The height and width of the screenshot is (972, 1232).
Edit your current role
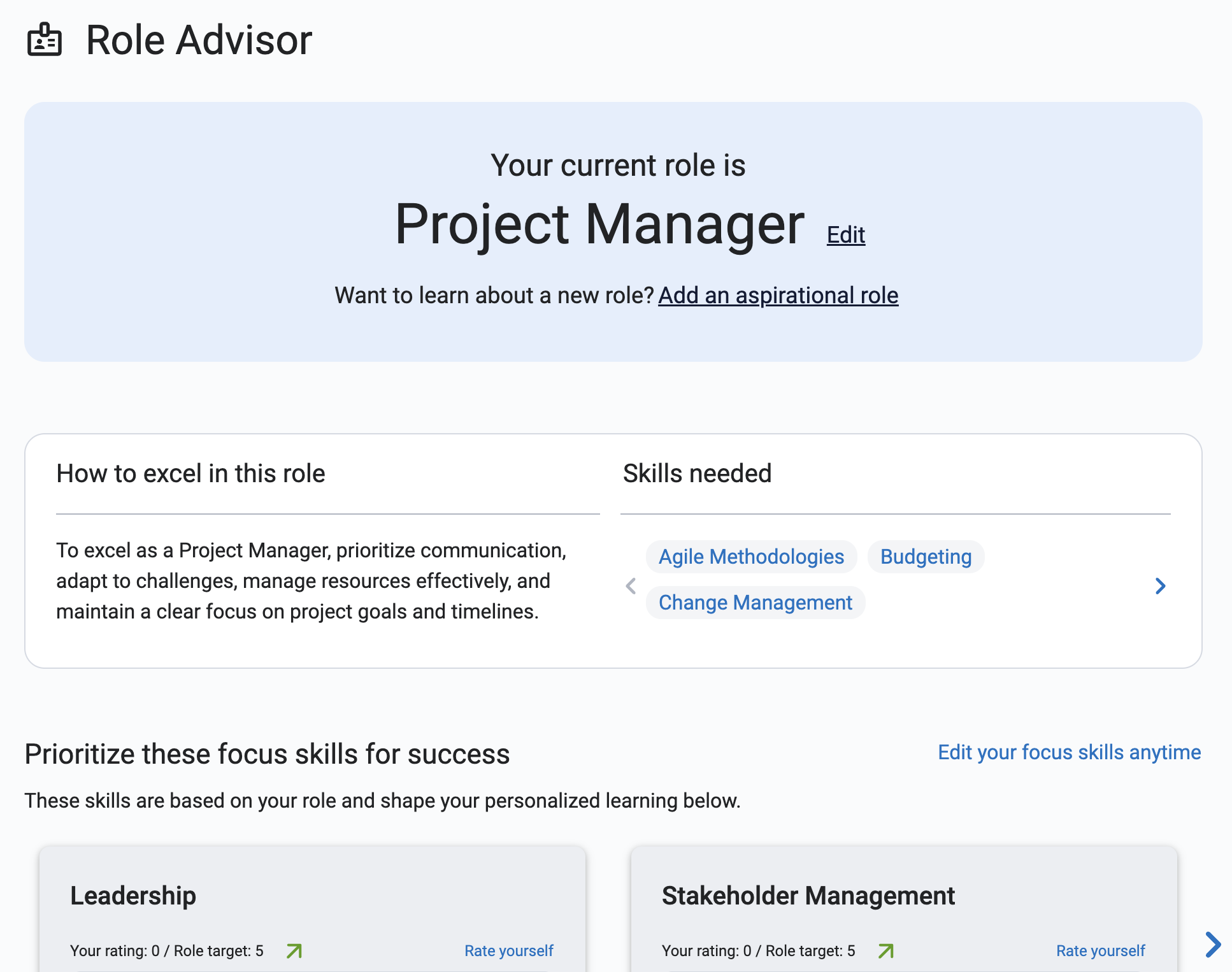pos(845,234)
